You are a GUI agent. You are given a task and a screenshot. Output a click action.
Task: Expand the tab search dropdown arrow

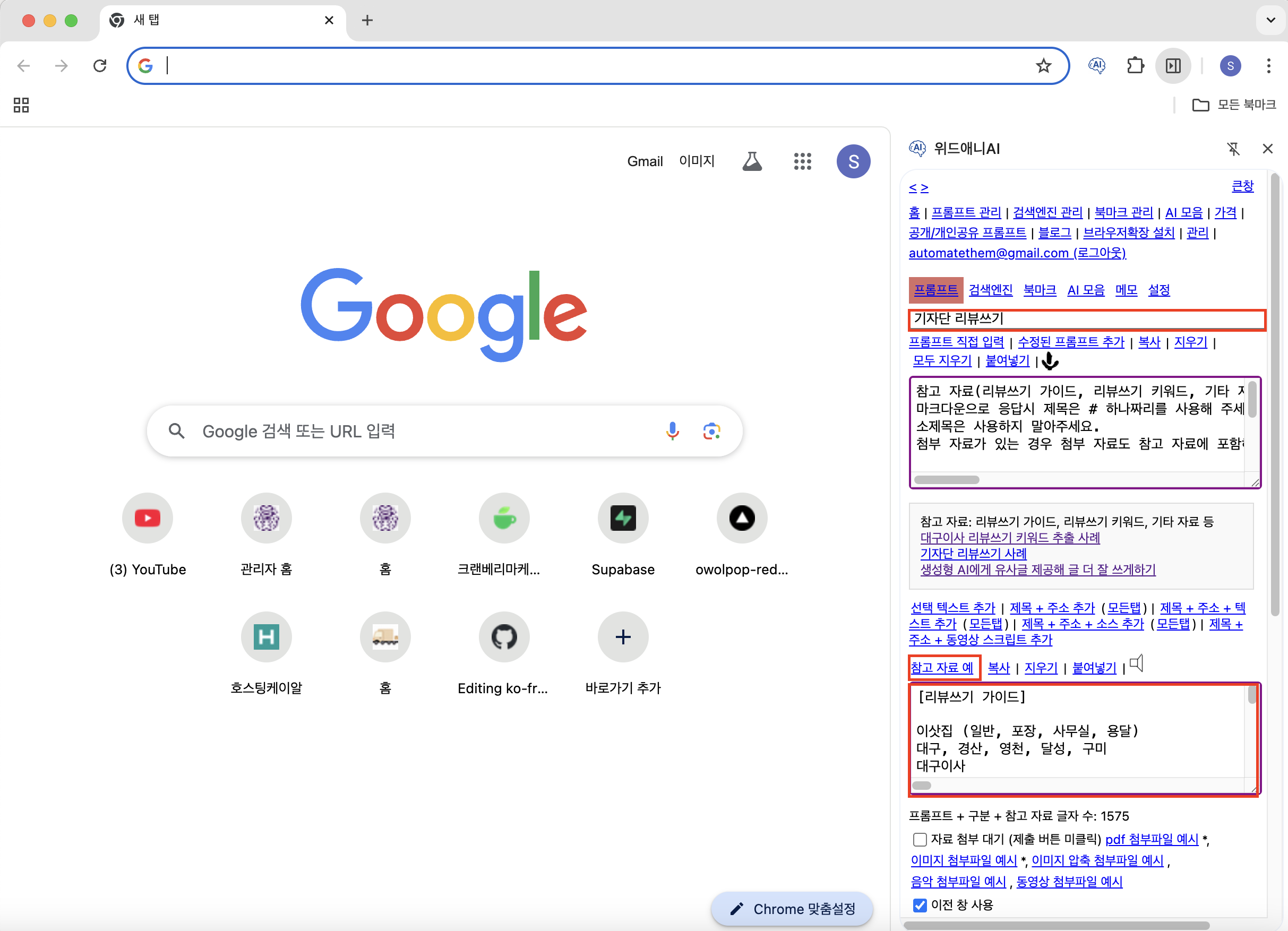[1270, 21]
